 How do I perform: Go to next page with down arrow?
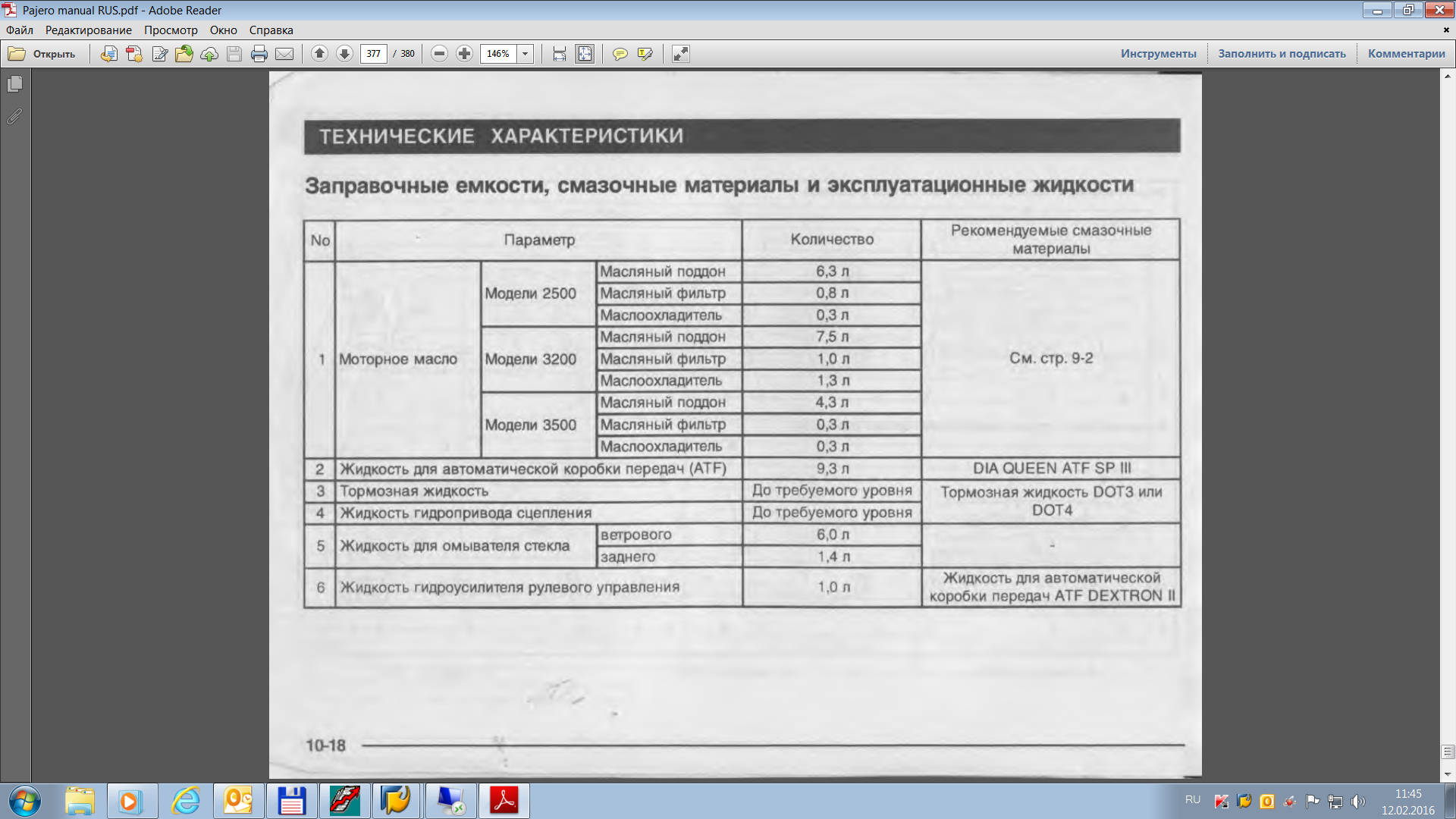point(344,54)
